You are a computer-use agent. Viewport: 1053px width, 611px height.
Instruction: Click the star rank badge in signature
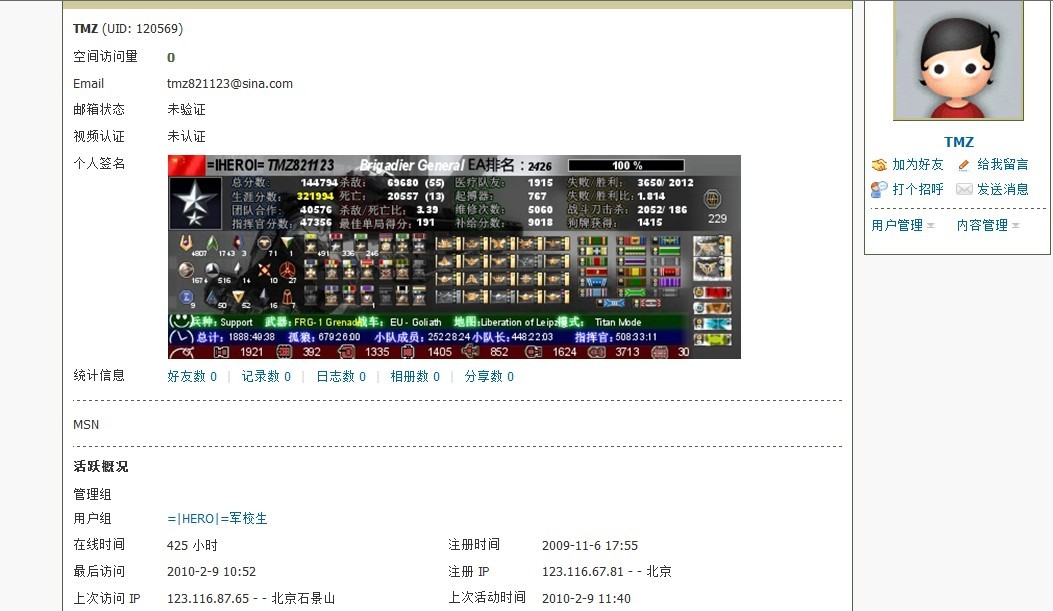195,203
